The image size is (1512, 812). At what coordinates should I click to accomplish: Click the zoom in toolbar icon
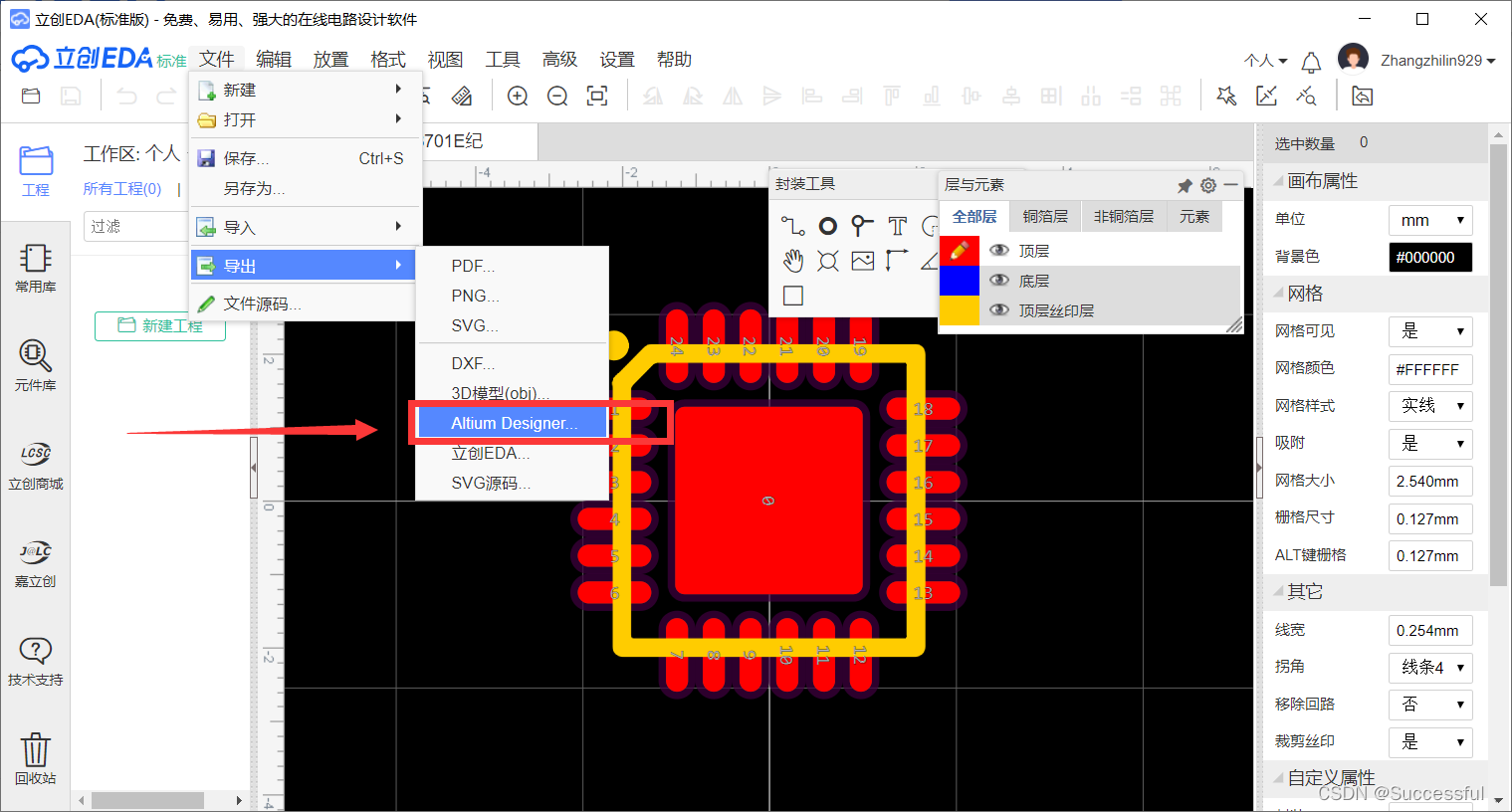(518, 97)
